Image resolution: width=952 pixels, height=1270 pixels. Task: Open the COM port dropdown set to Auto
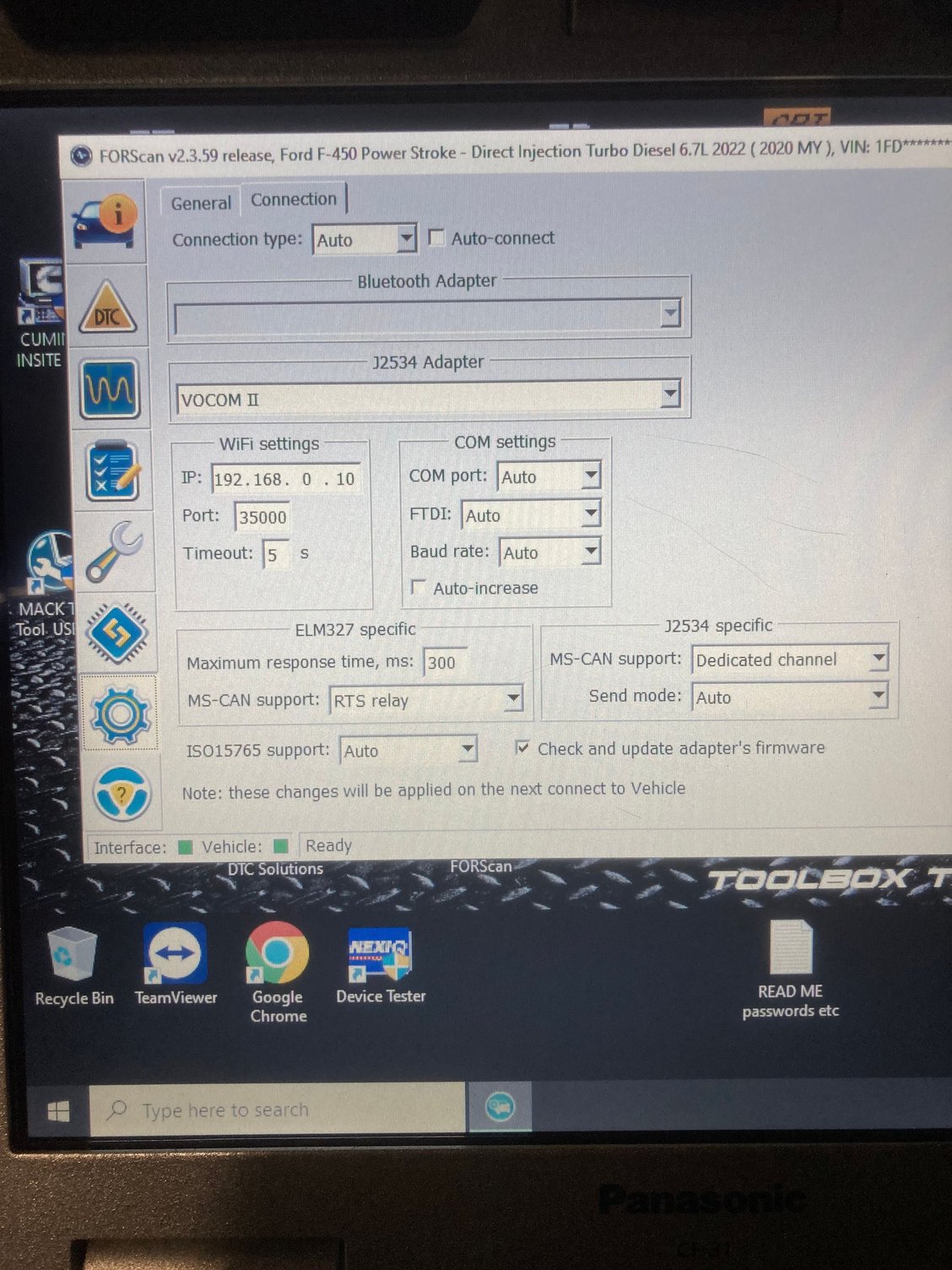pyautogui.click(x=591, y=475)
